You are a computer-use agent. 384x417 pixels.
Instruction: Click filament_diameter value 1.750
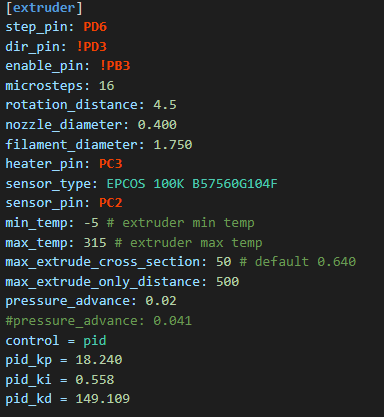(173, 145)
